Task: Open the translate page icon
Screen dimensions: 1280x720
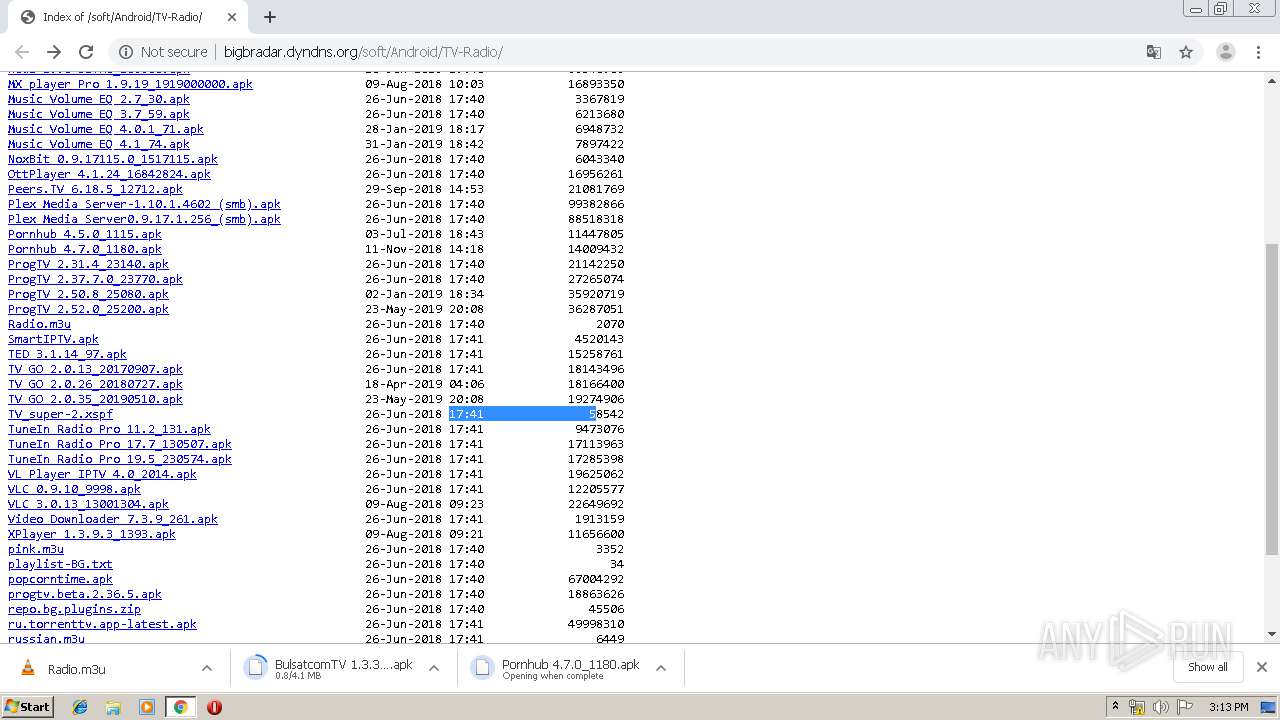Action: (1153, 52)
